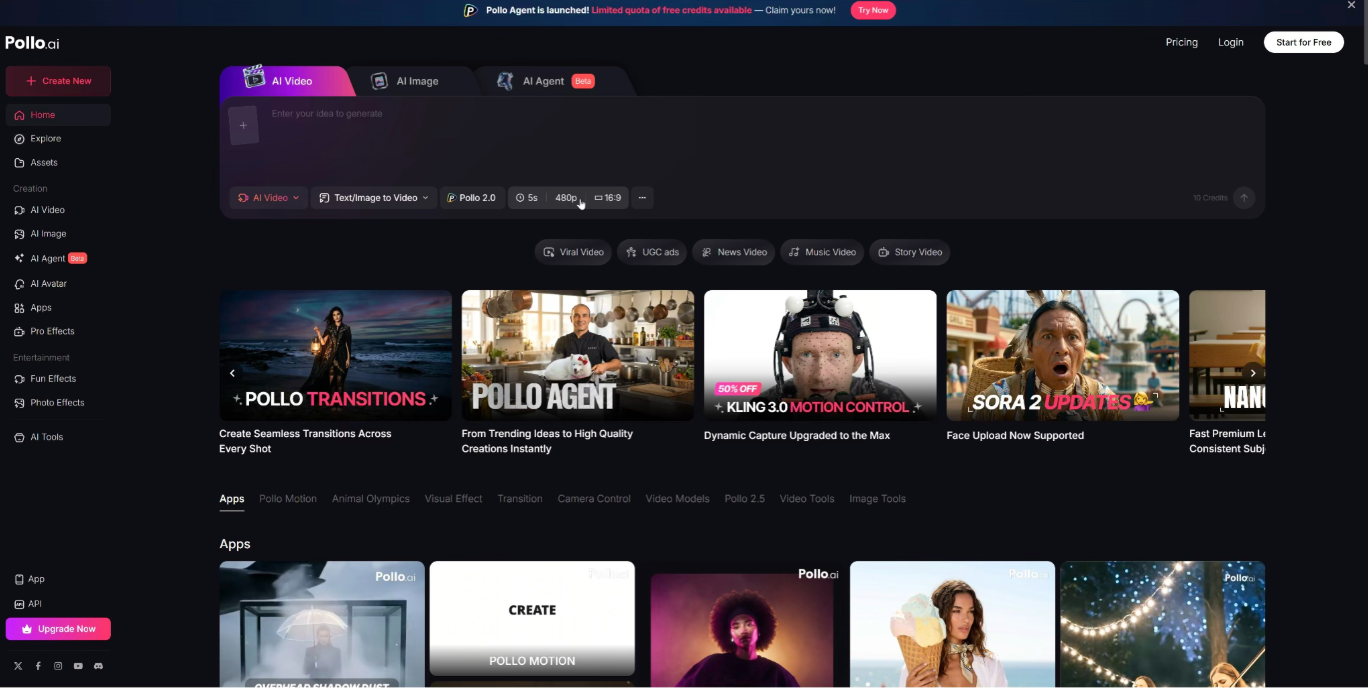Click the Explore compass icon in sidebar

[x=19, y=139]
